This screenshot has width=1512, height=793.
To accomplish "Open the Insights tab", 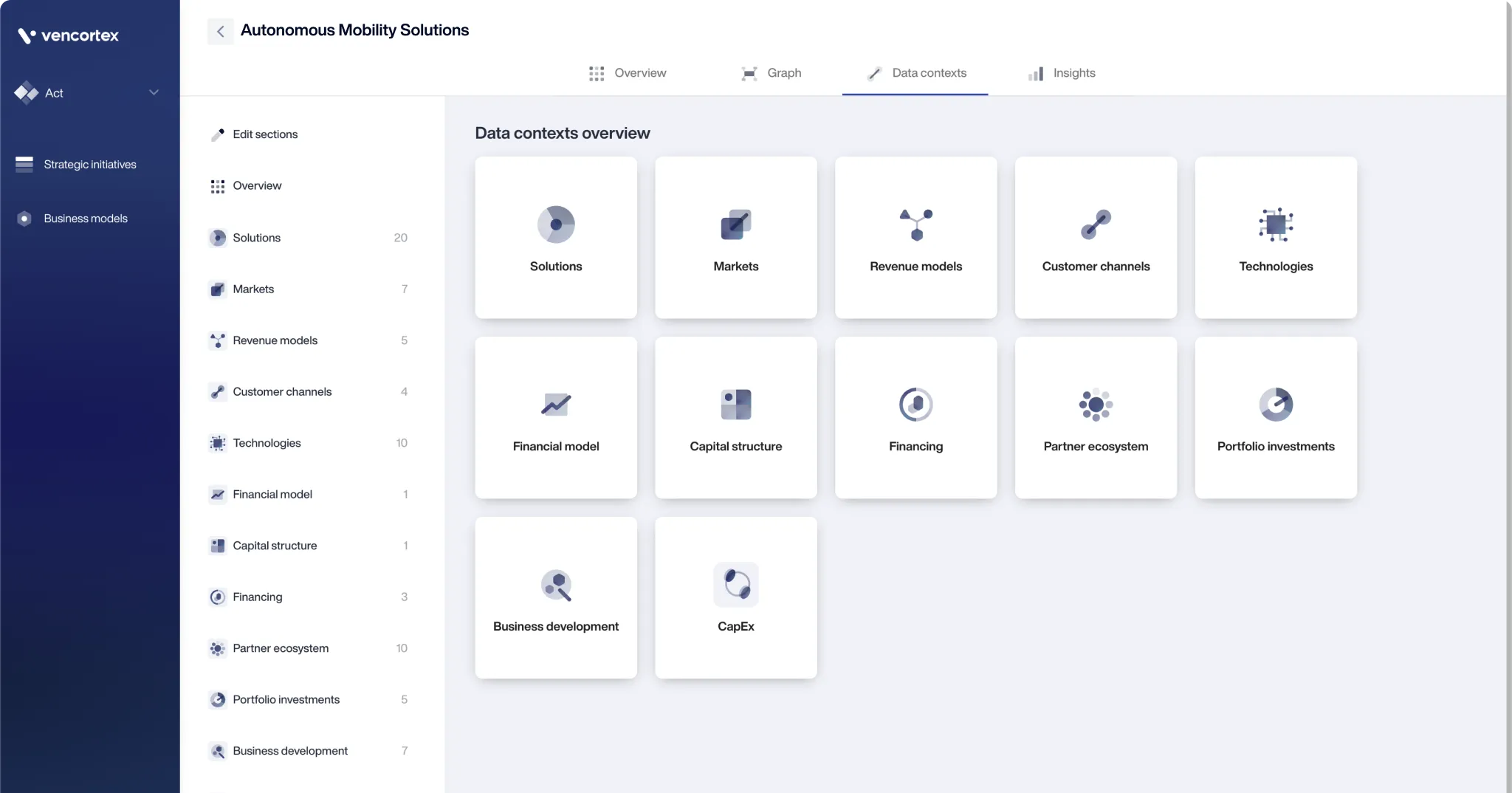I will tap(1061, 73).
